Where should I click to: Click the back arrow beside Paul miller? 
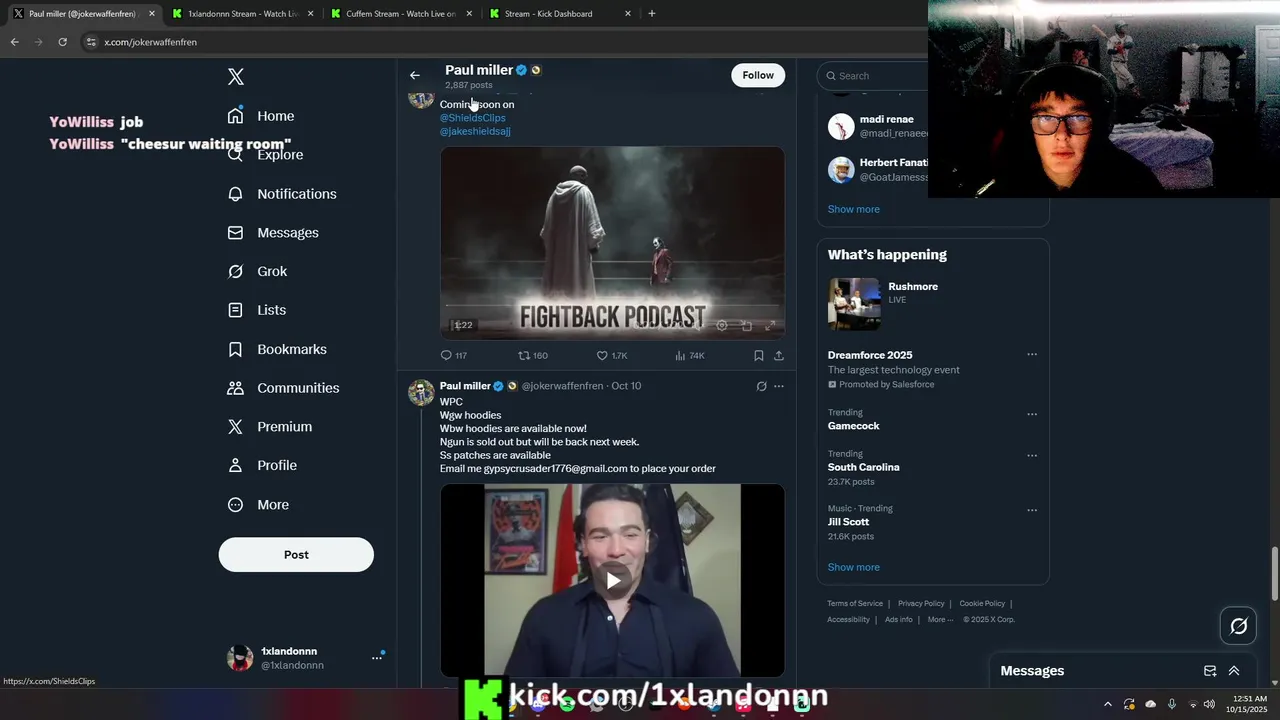point(415,75)
